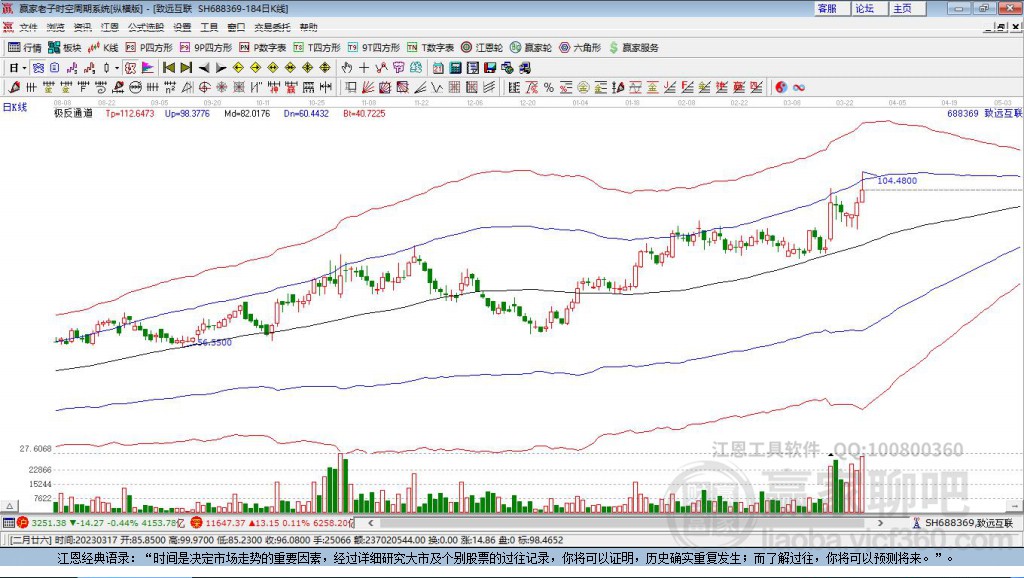This screenshot has width=1024, height=578.
Task: Launch the 赢家轮 wheel tool
Action: point(531,48)
